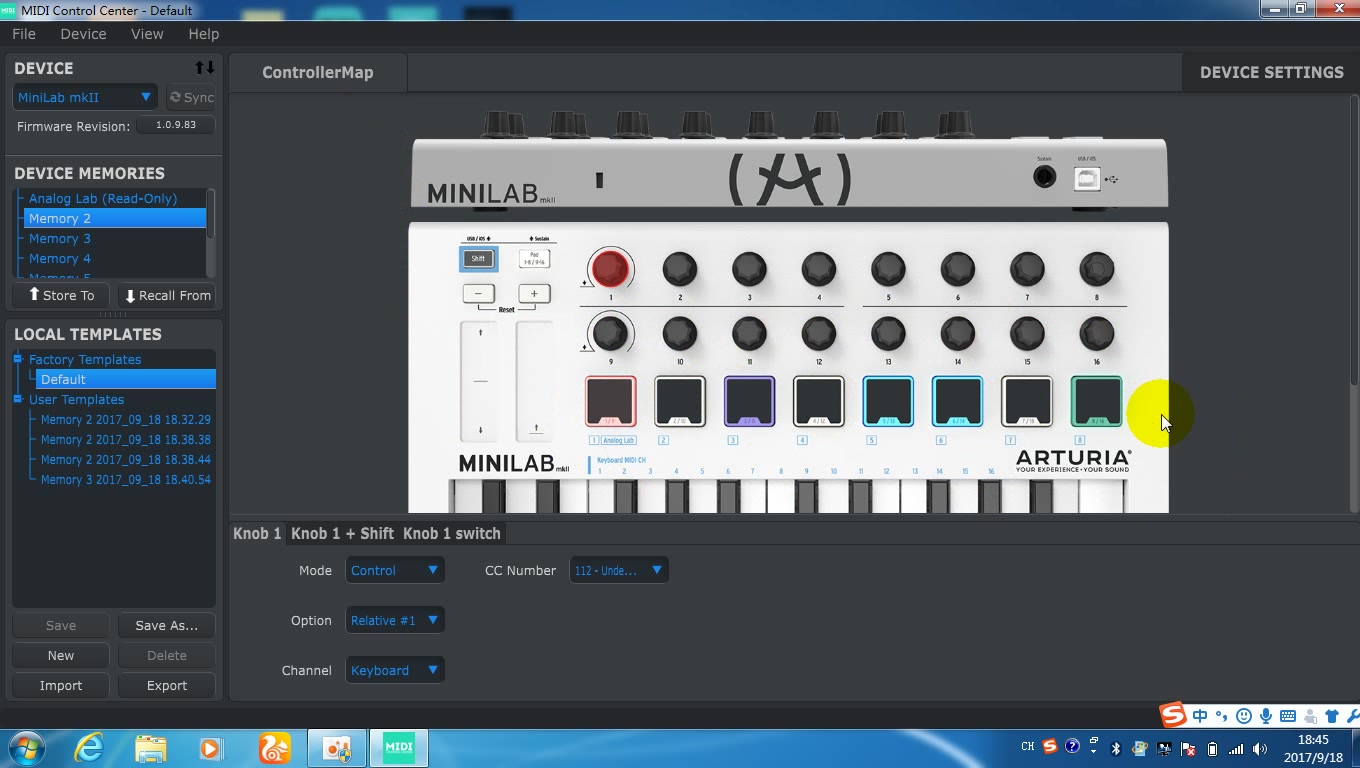Open the Channel dropdown set to Keyboard

[x=395, y=670]
